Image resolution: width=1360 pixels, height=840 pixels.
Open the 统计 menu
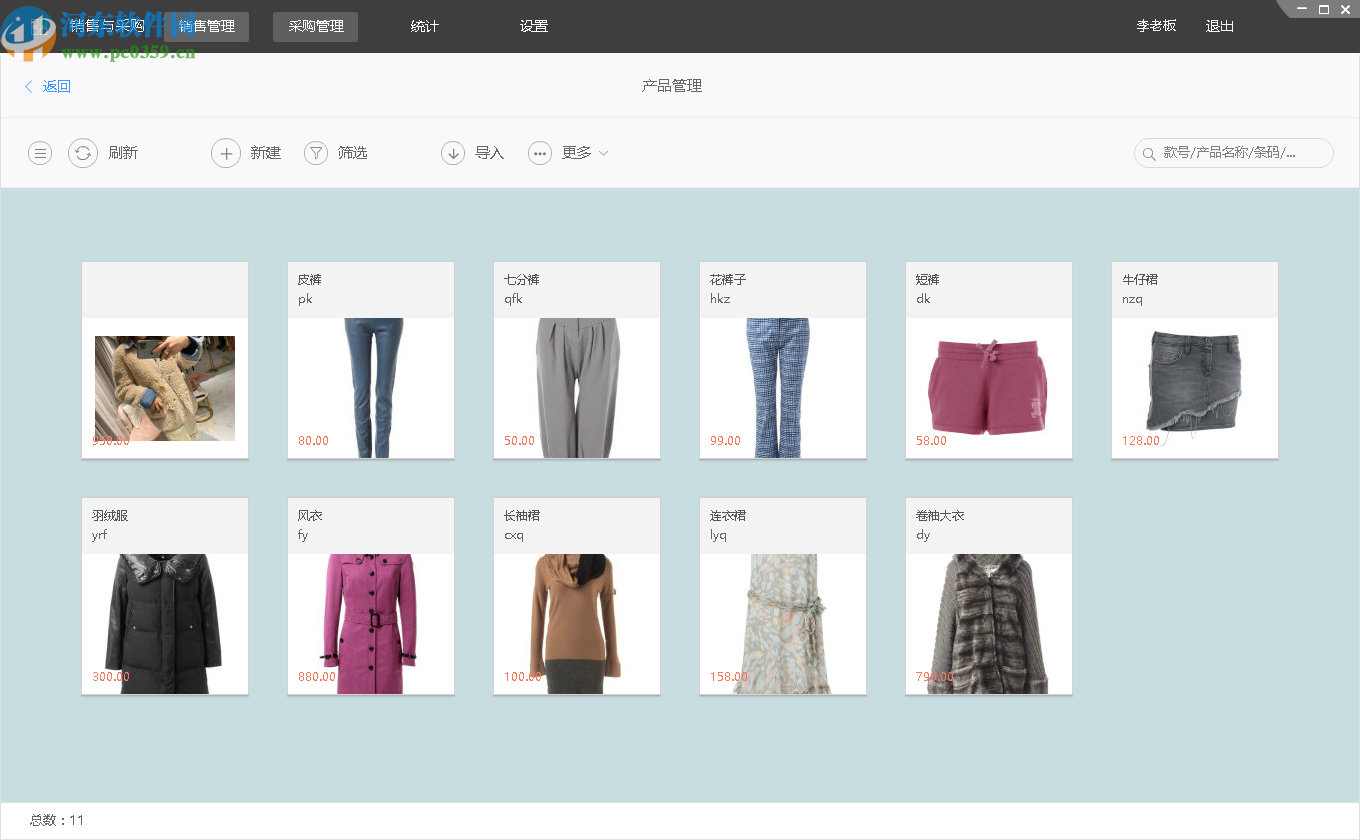[x=424, y=26]
